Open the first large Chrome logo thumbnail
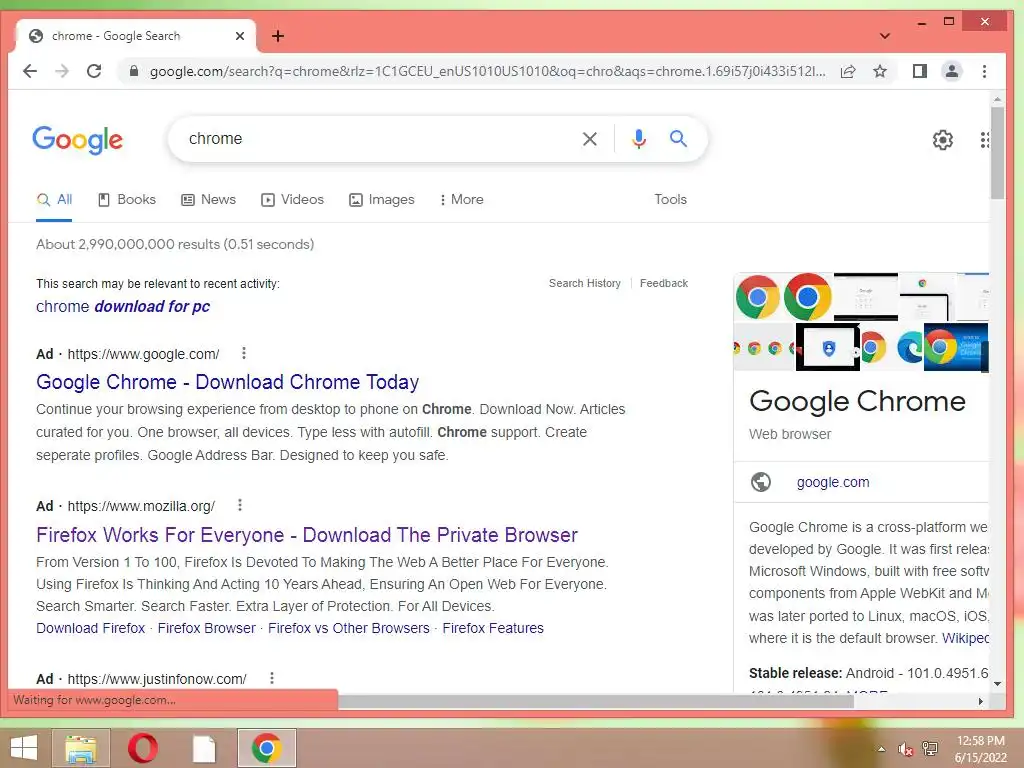Screen dimensions: 1024x768 point(758,296)
